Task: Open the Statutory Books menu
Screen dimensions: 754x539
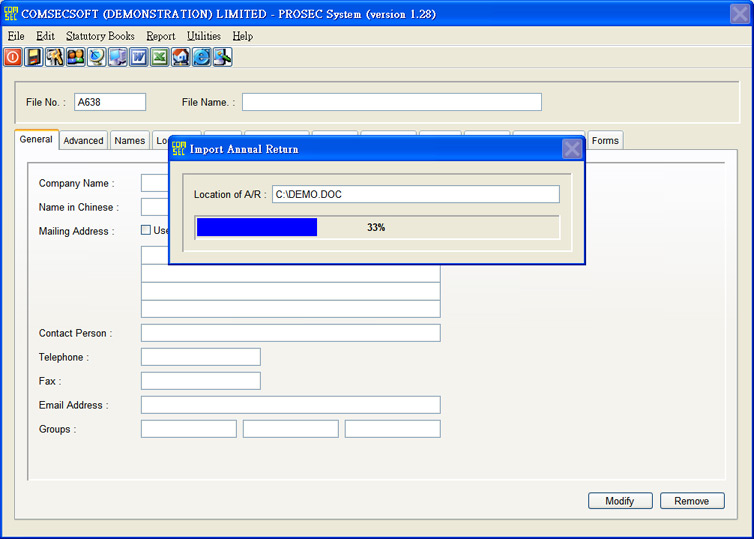Action: click(100, 36)
